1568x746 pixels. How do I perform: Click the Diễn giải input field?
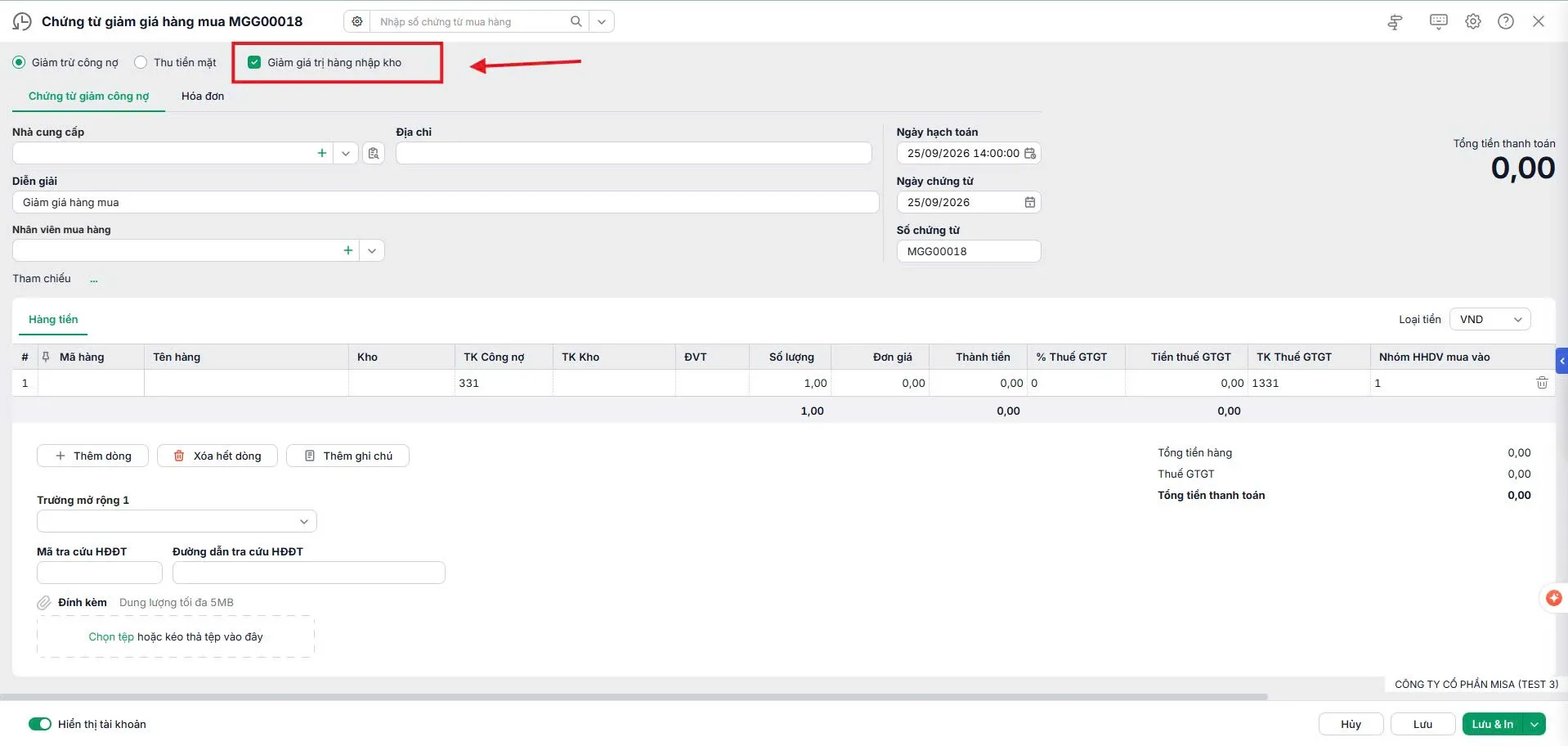pos(446,202)
